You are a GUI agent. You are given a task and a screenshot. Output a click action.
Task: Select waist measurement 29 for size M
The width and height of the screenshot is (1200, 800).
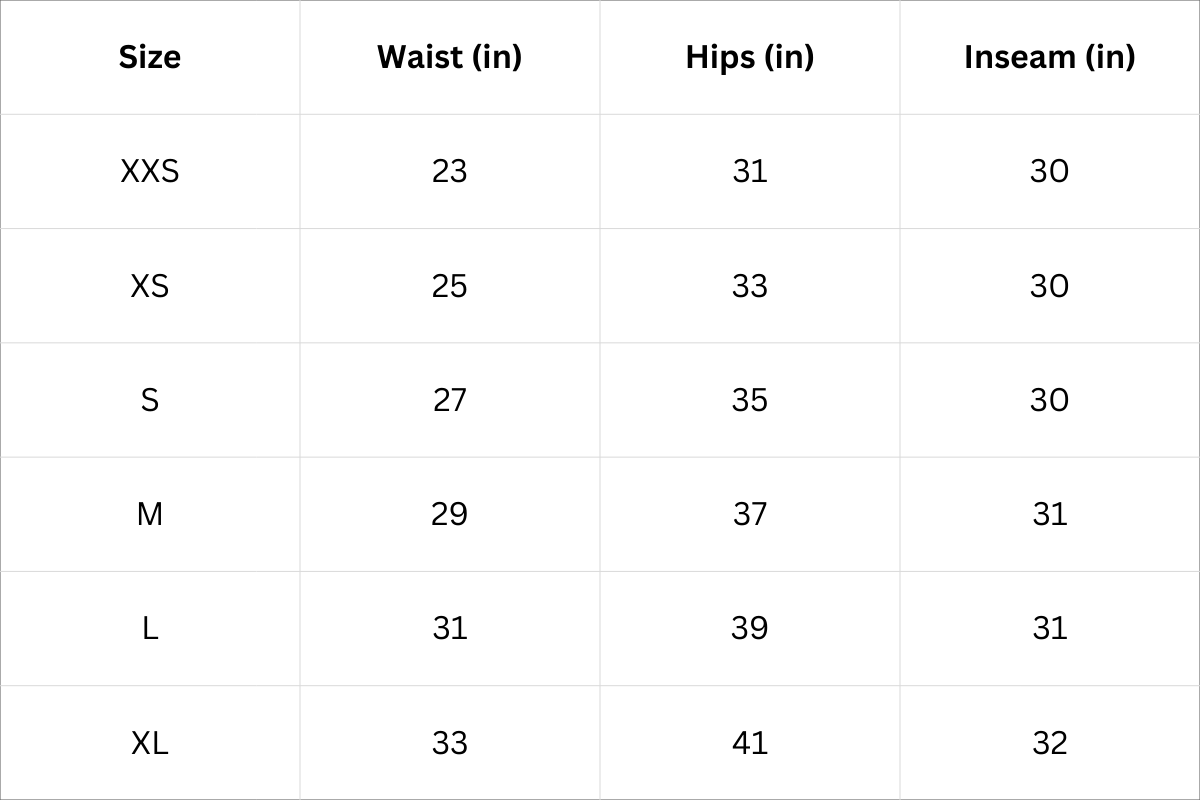point(450,515)
